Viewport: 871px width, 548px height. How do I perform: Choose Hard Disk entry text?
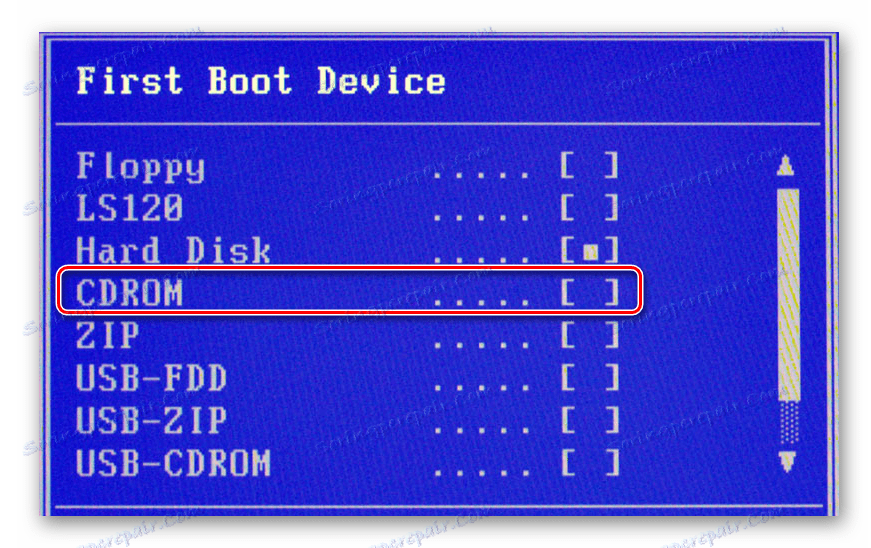(x=173, y=250)
